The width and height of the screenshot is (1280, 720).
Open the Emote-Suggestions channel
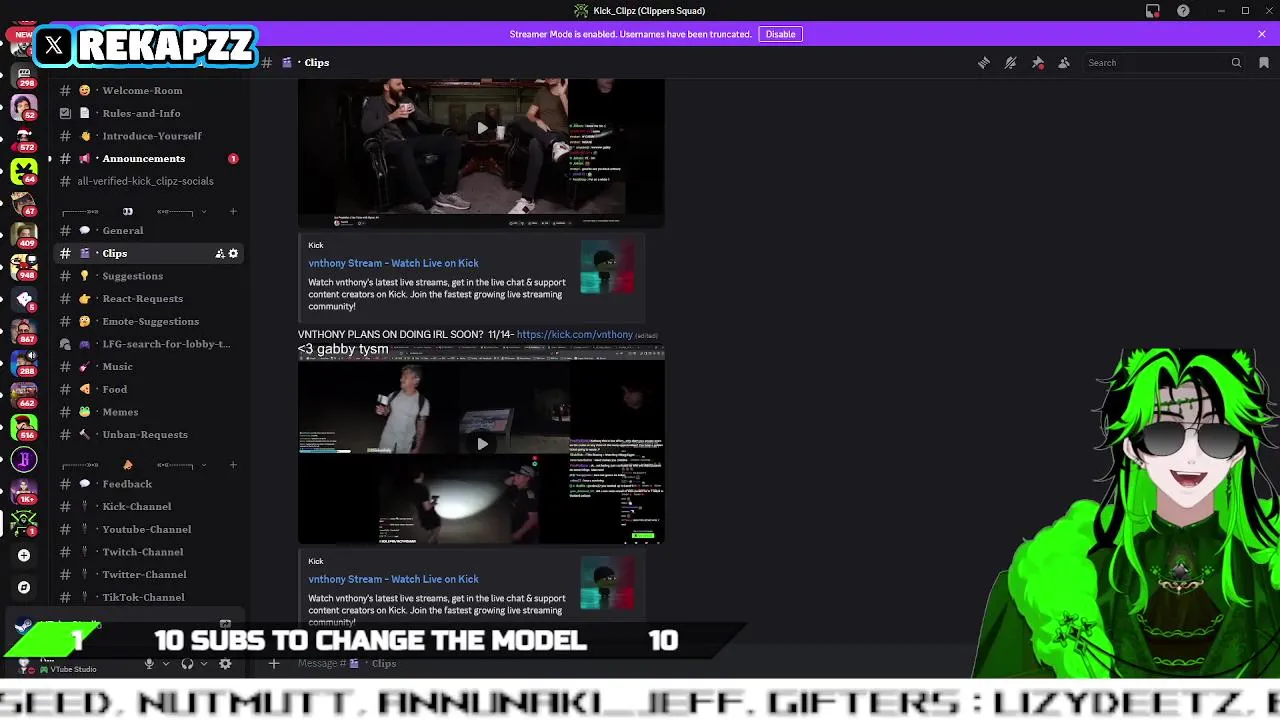[x=148, y=321]
